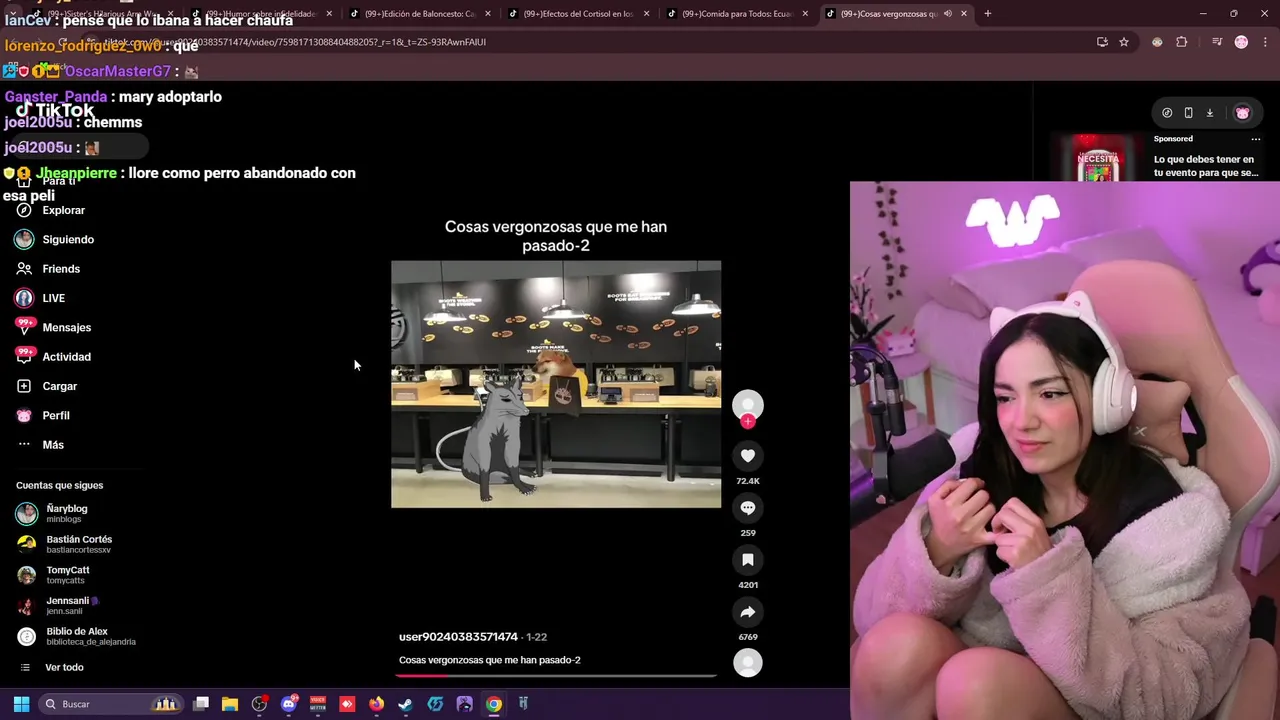Click username user90240383571474

point(458,636)
